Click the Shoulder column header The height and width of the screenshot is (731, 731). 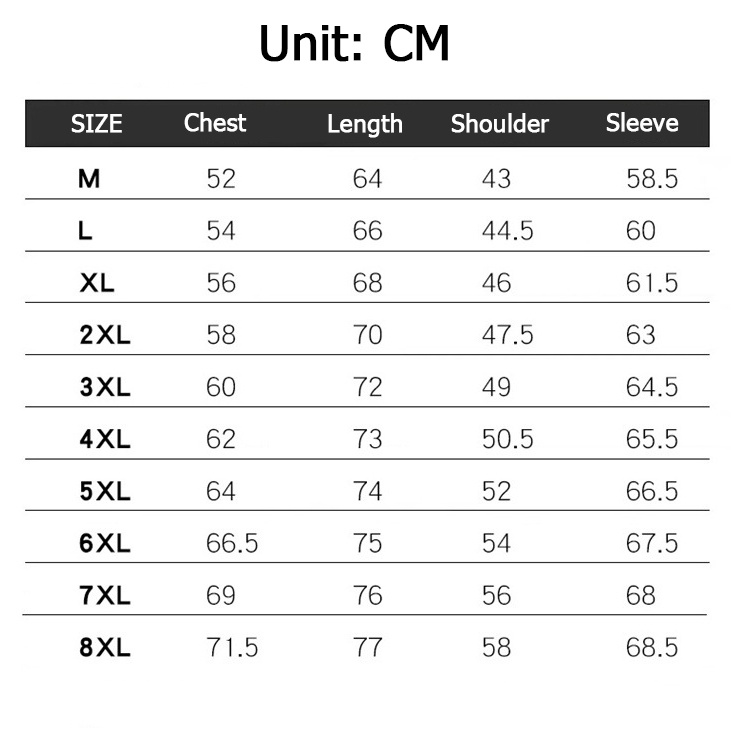500,124
